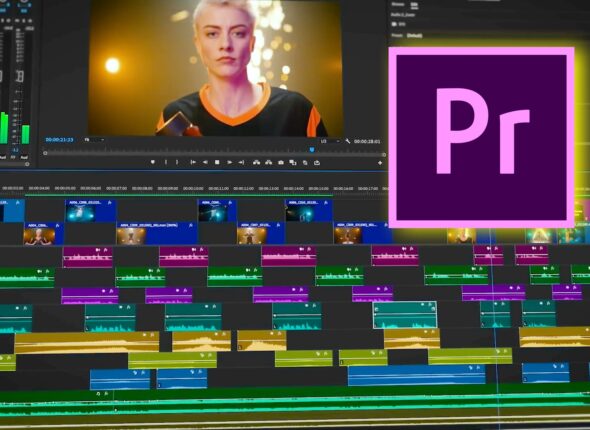Open the Button Editor plus icon
This screenshot has height=430, width=590.
[380, 163]
